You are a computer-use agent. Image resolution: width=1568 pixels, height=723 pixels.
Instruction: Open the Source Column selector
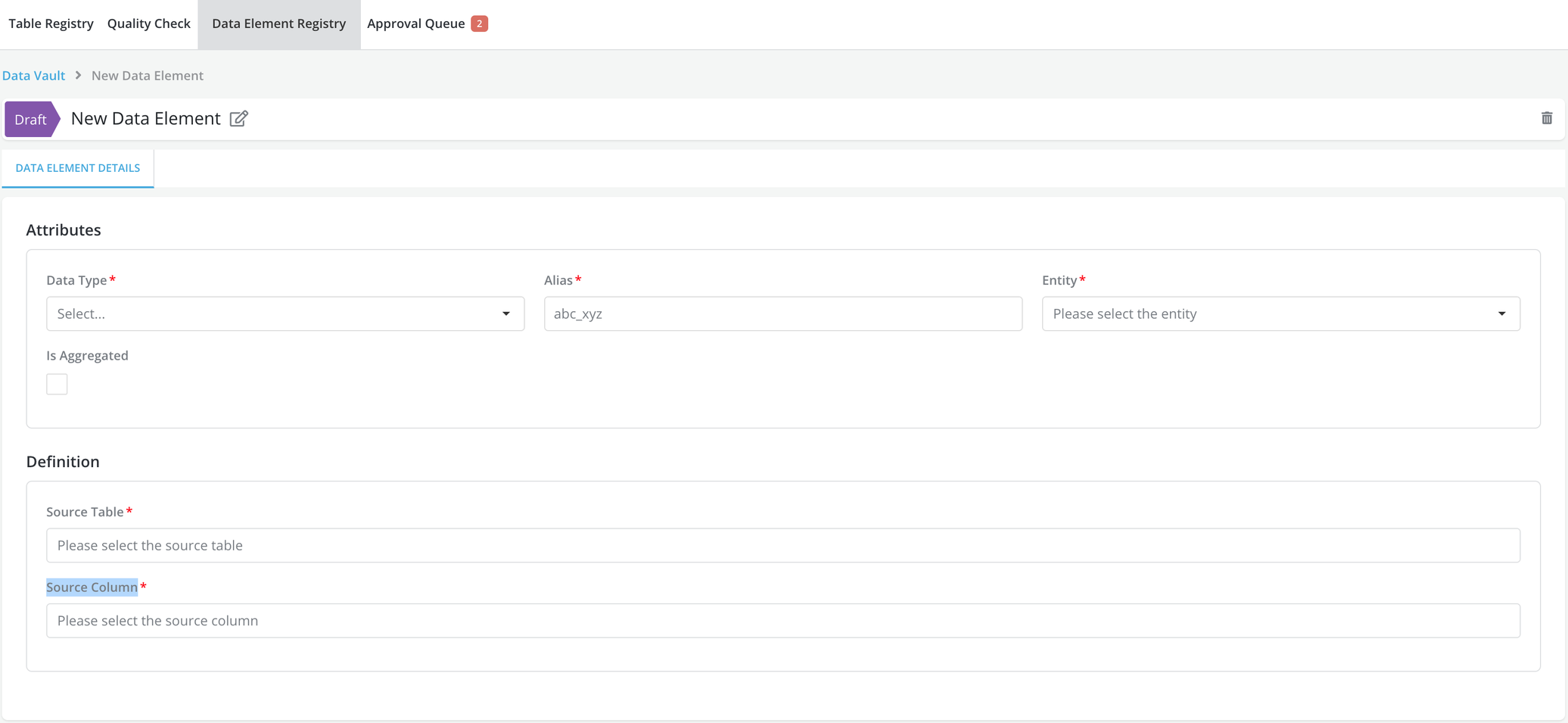[782, 621]
